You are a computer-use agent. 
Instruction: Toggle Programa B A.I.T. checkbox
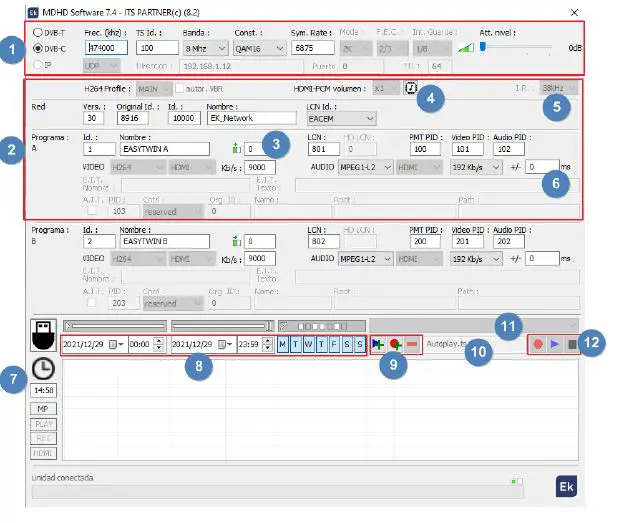tap(92, 302)
